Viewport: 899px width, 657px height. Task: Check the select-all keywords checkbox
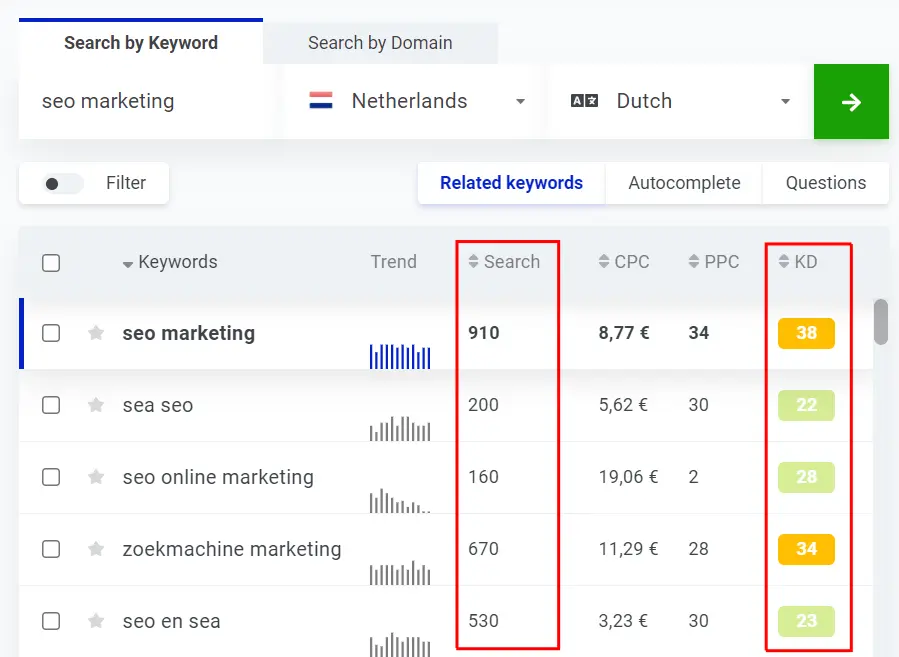pos(51,263)
